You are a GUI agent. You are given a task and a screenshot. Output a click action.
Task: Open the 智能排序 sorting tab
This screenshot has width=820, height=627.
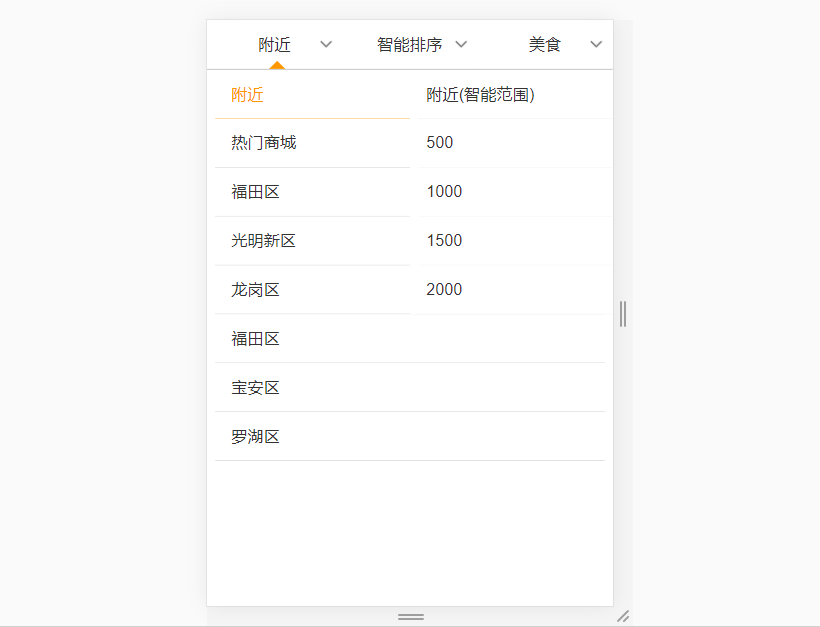pos(409,45)
